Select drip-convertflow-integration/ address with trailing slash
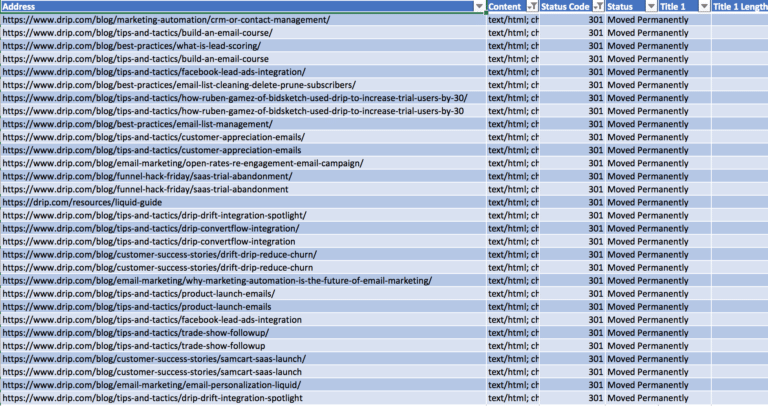 pyautogui.click(x=243, y=229)
